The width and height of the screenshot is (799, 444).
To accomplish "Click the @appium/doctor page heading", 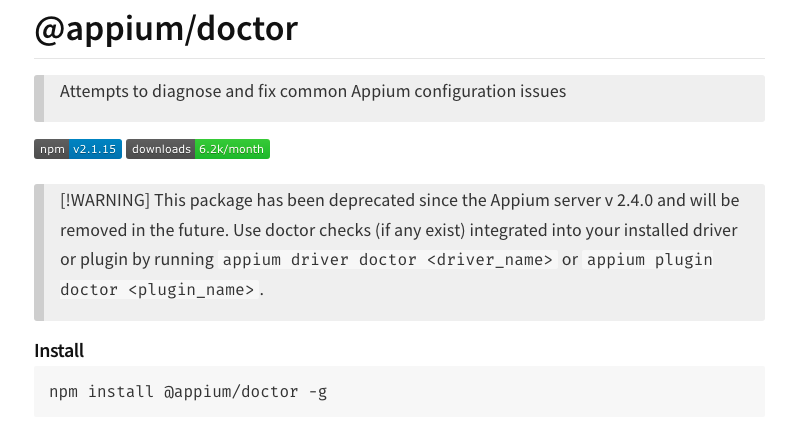I will tap(166, 28).
